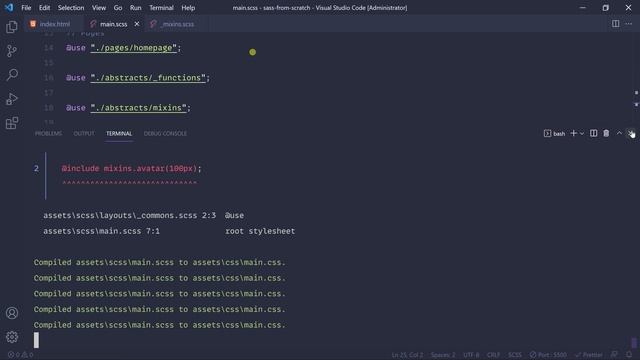Open the Run and Debug view
Image resolution: width=640 pixels, height=360 pixels.
[12, 99]
